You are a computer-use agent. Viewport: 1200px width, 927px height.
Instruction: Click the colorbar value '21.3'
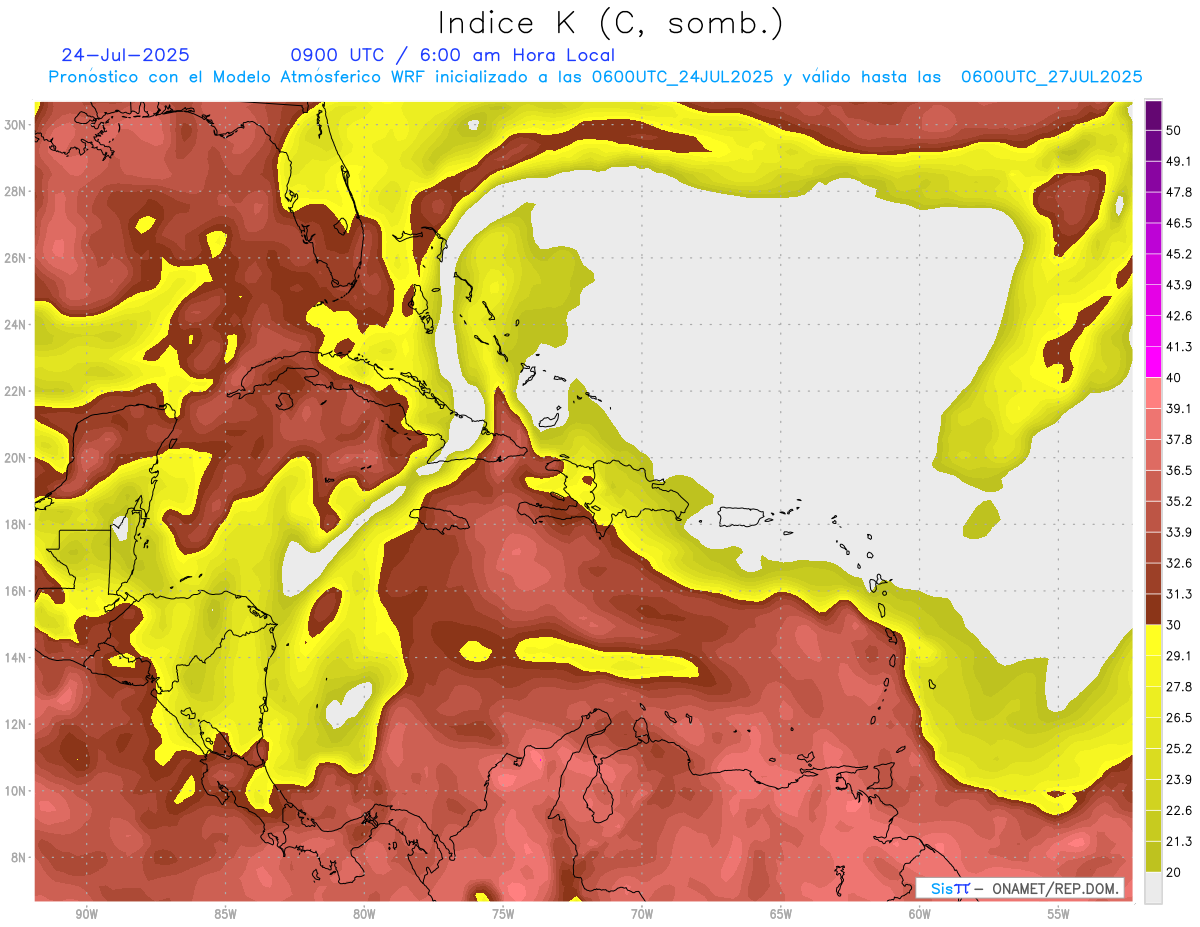click(x=1179, y=841)
